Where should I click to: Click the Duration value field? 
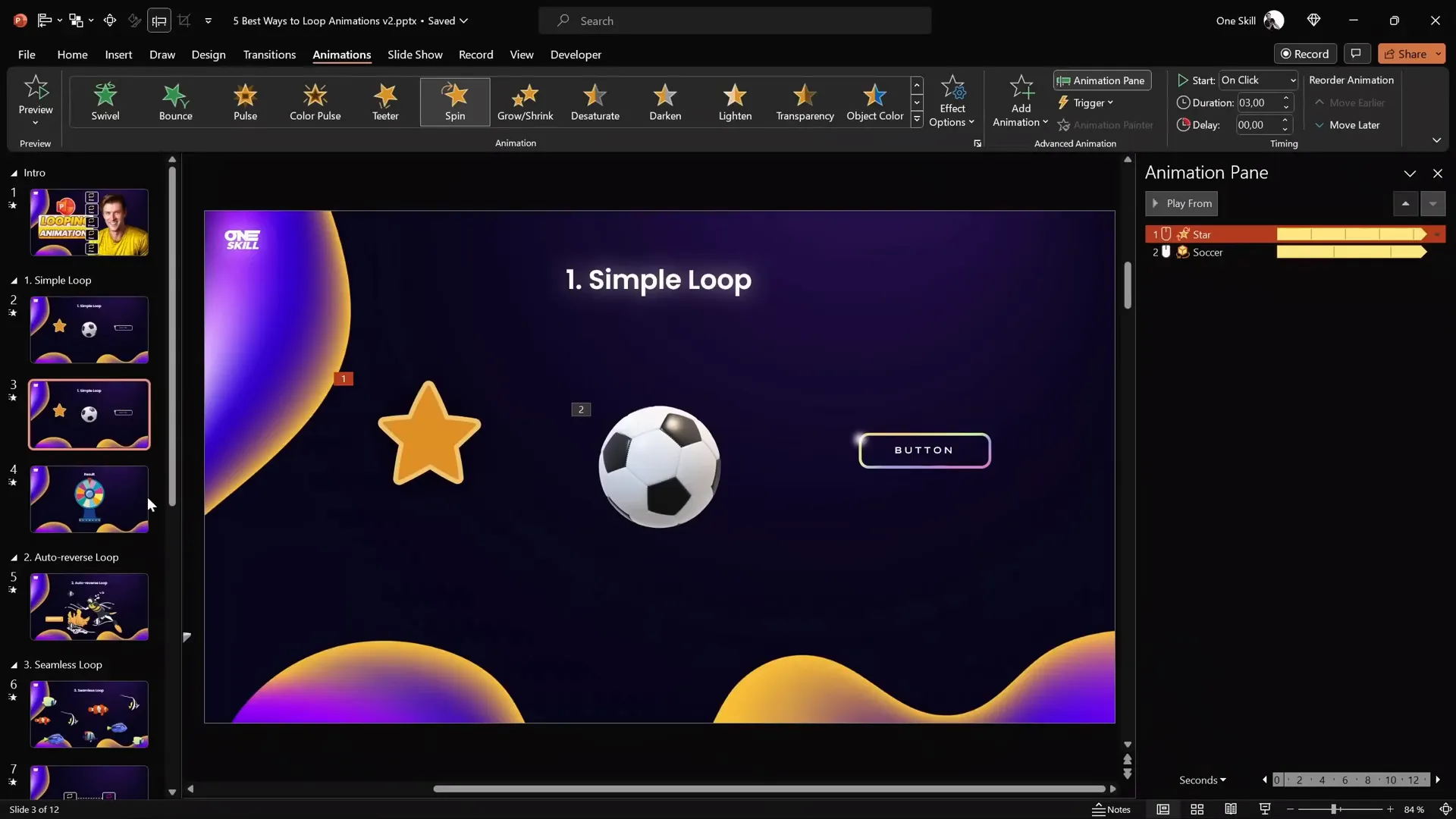point(1257,102)
